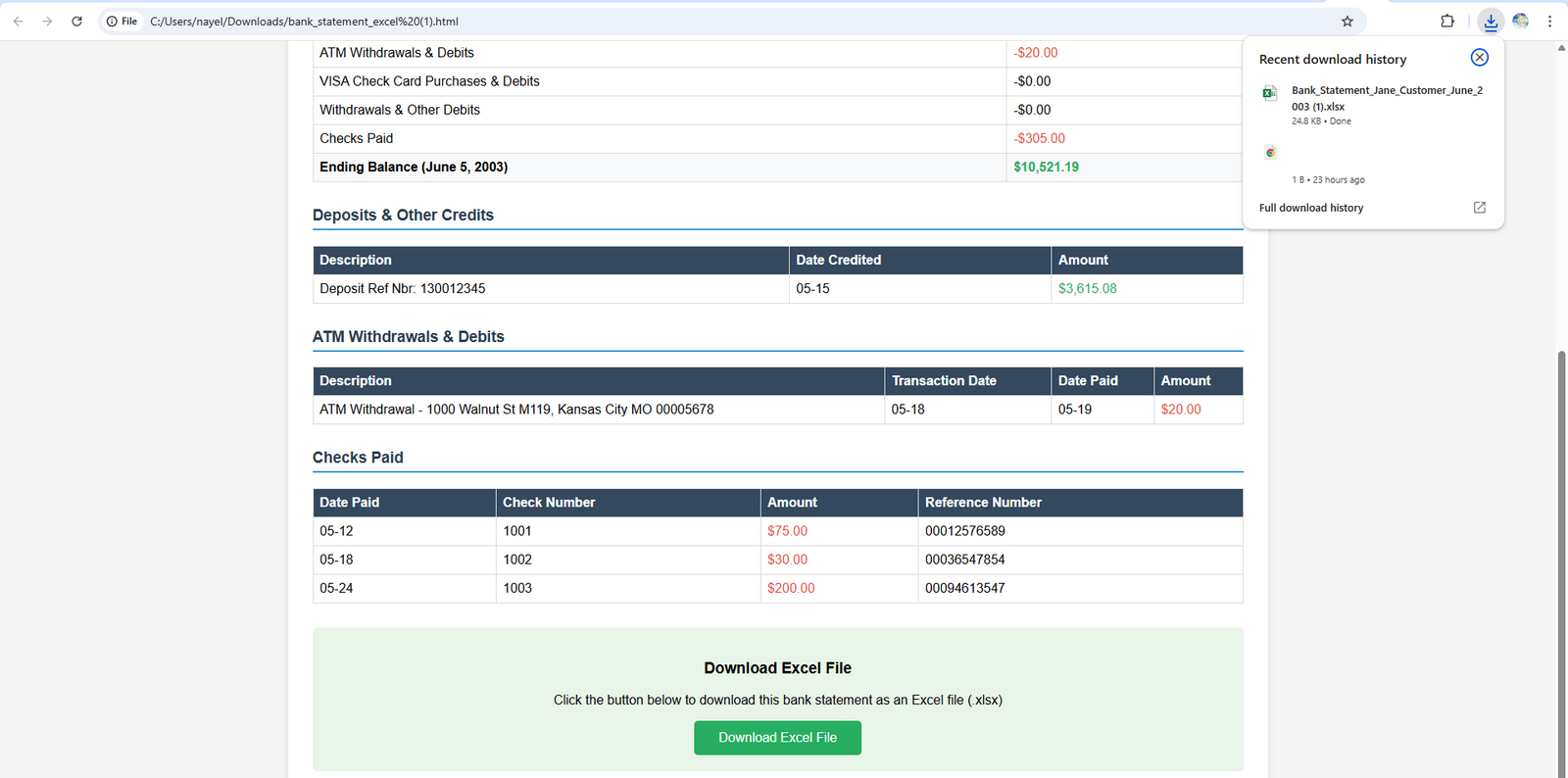Image resolution: width=1568 pixels, height=778 pixels.
Task: Close the Recent download history popup
Action: (1479, 58)
